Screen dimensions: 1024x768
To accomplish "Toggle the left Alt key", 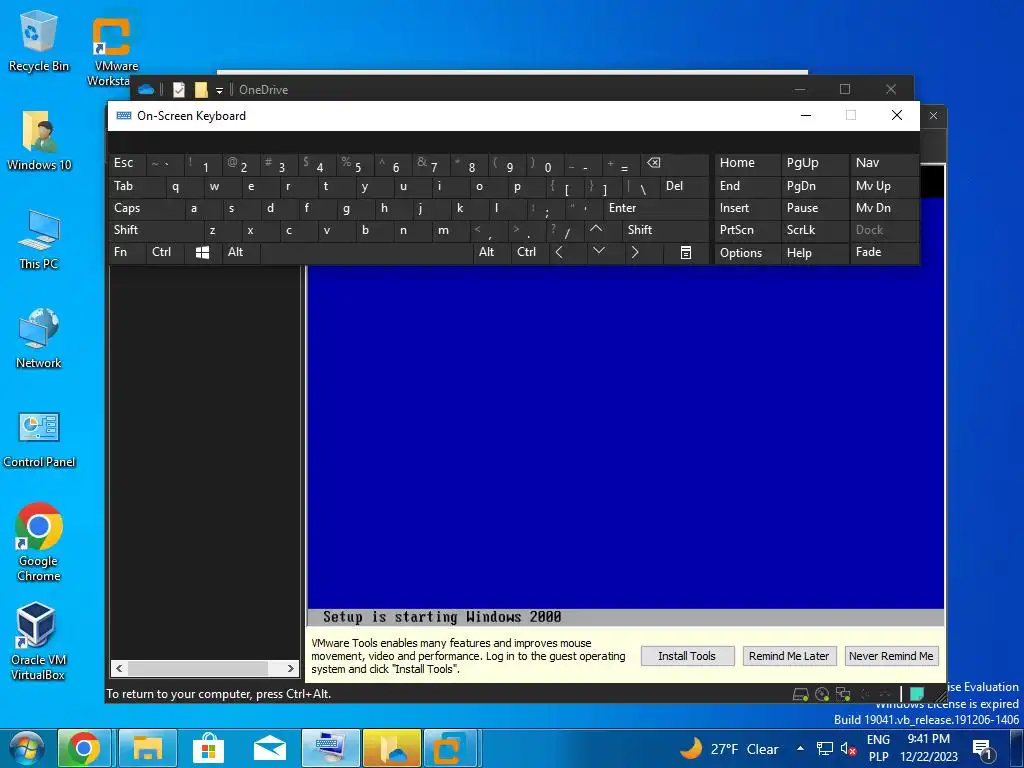I will coord(240,252).
